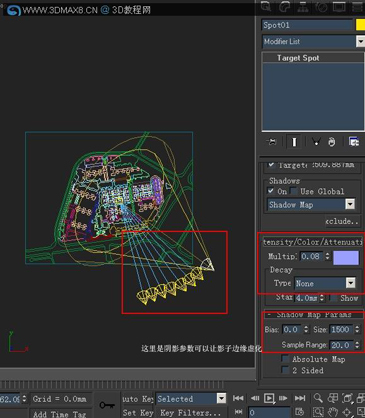Viewport: 365px width, 418px height.
Task: Select the Arc Rotate tool
Action: [x=347, y=412]
